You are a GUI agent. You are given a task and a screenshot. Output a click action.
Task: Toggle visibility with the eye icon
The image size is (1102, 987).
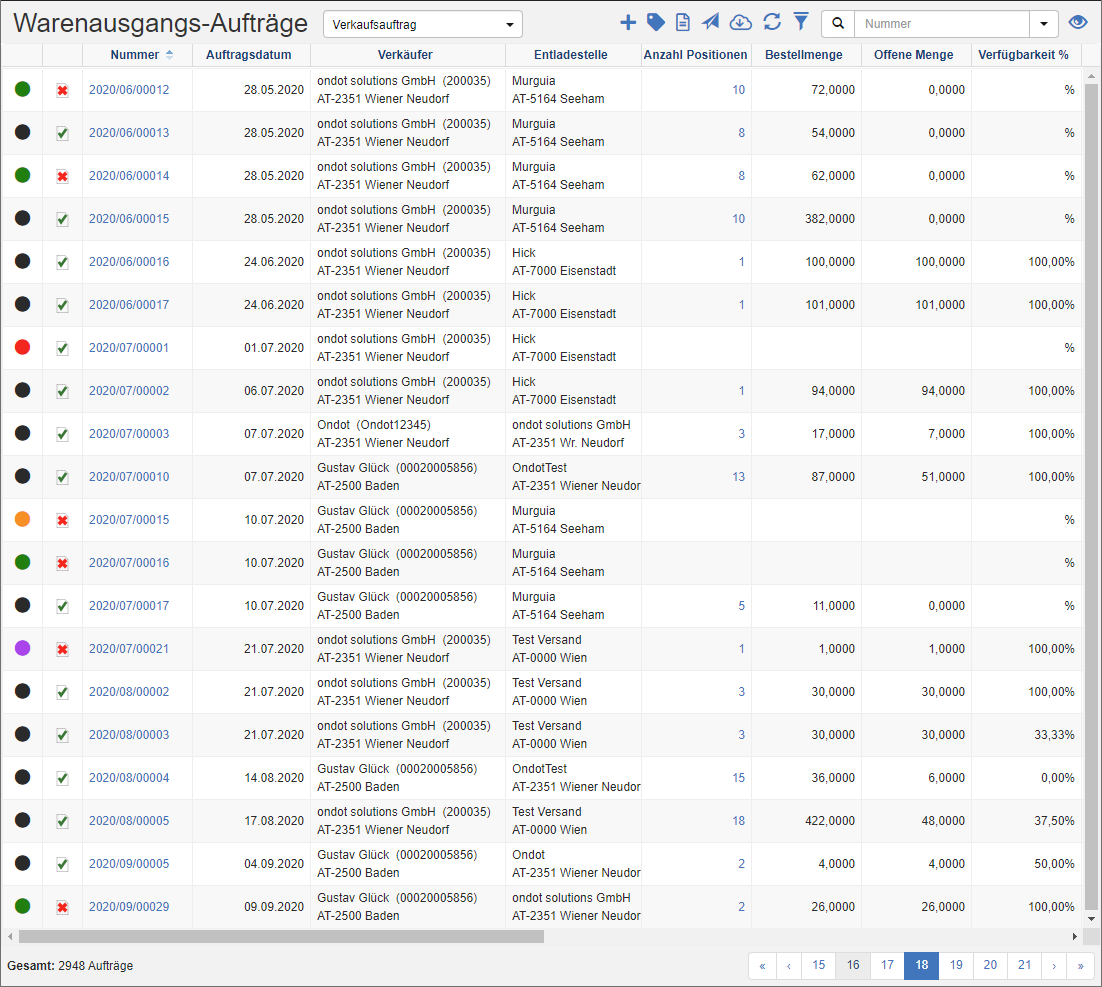[1077, 23]
